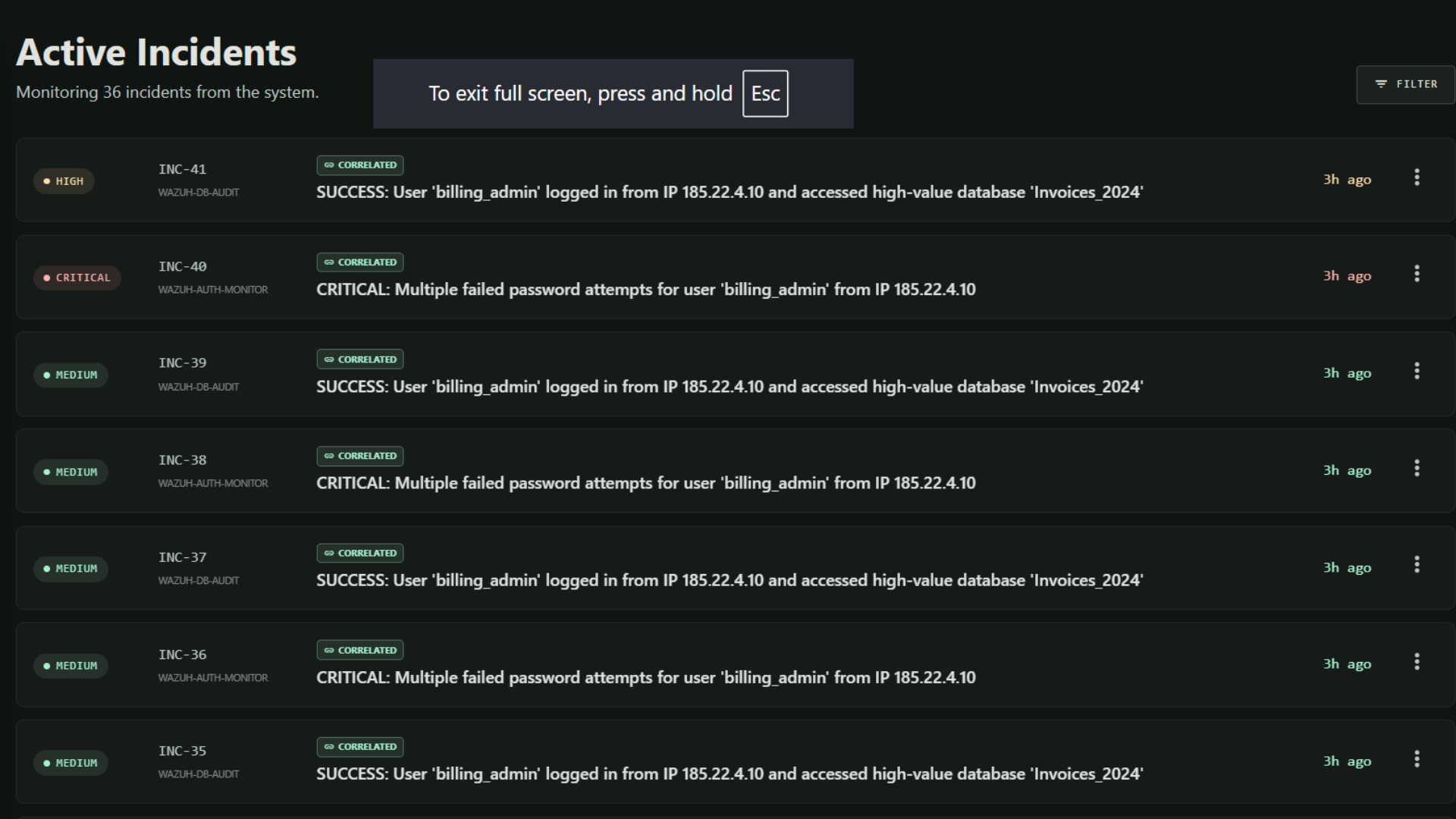This screenshot has width=1456, height=819.
Task: Click the CORRELATED tag on INC-35
Action: pyautogui.click(x=360, y=747)
